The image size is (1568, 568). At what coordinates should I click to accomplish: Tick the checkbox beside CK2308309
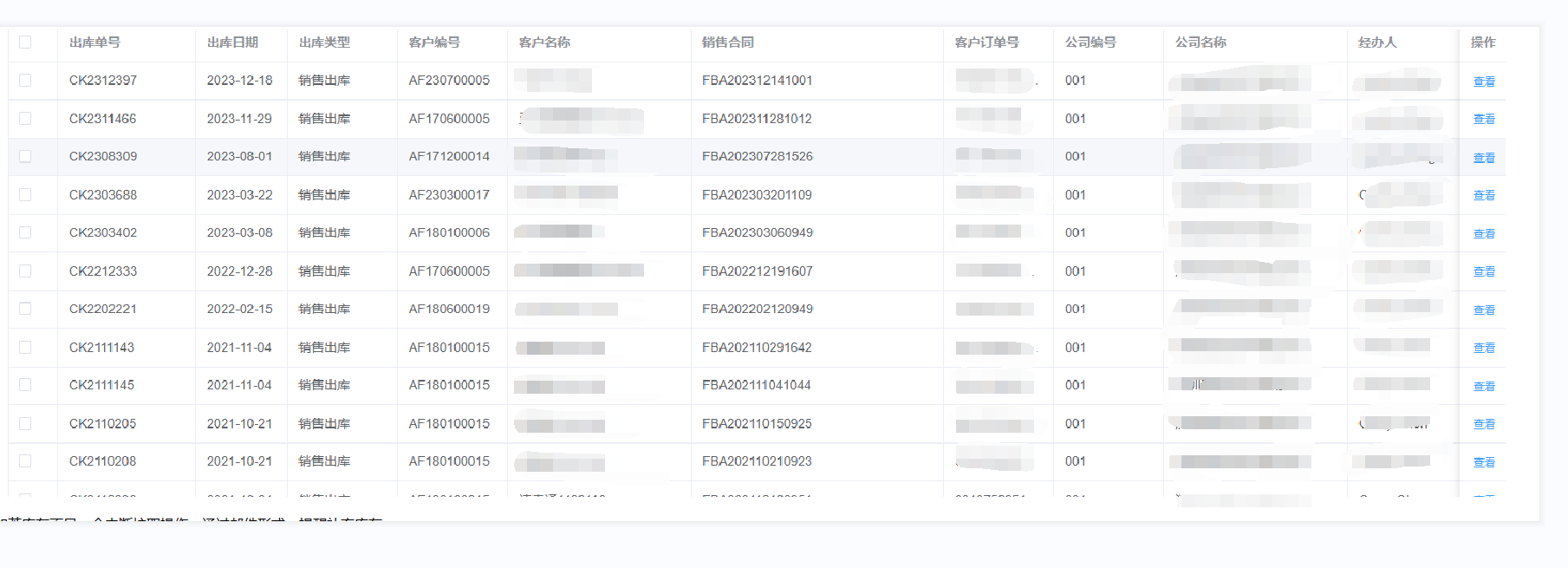(25, 156)
